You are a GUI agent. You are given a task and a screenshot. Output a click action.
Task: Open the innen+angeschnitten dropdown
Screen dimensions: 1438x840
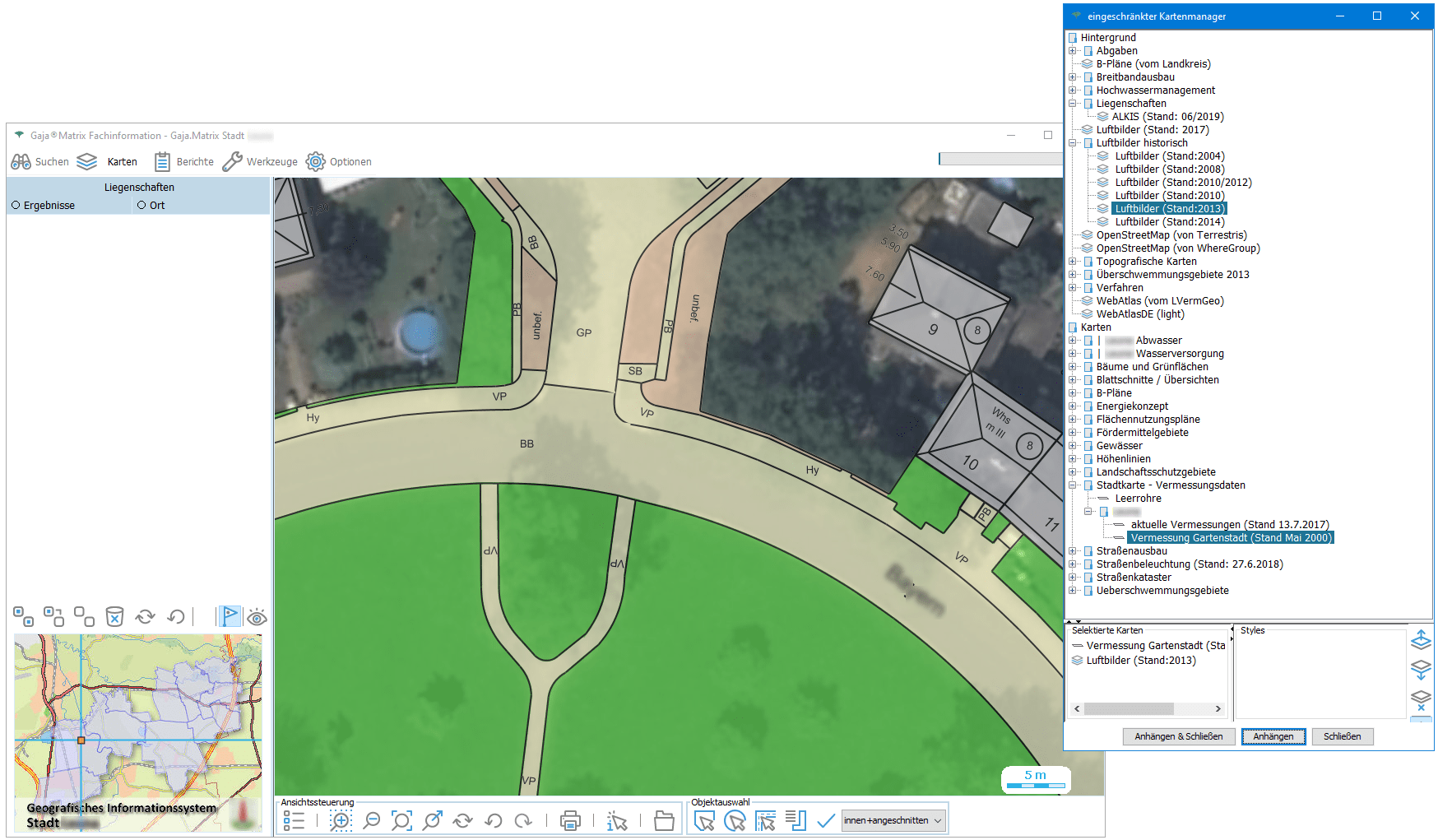coord(893,820)
